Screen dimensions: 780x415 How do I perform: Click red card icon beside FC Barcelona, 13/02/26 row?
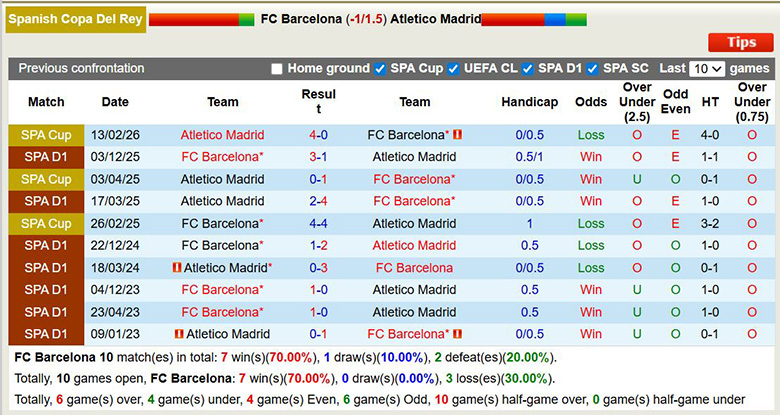click(x=457, y=135)
